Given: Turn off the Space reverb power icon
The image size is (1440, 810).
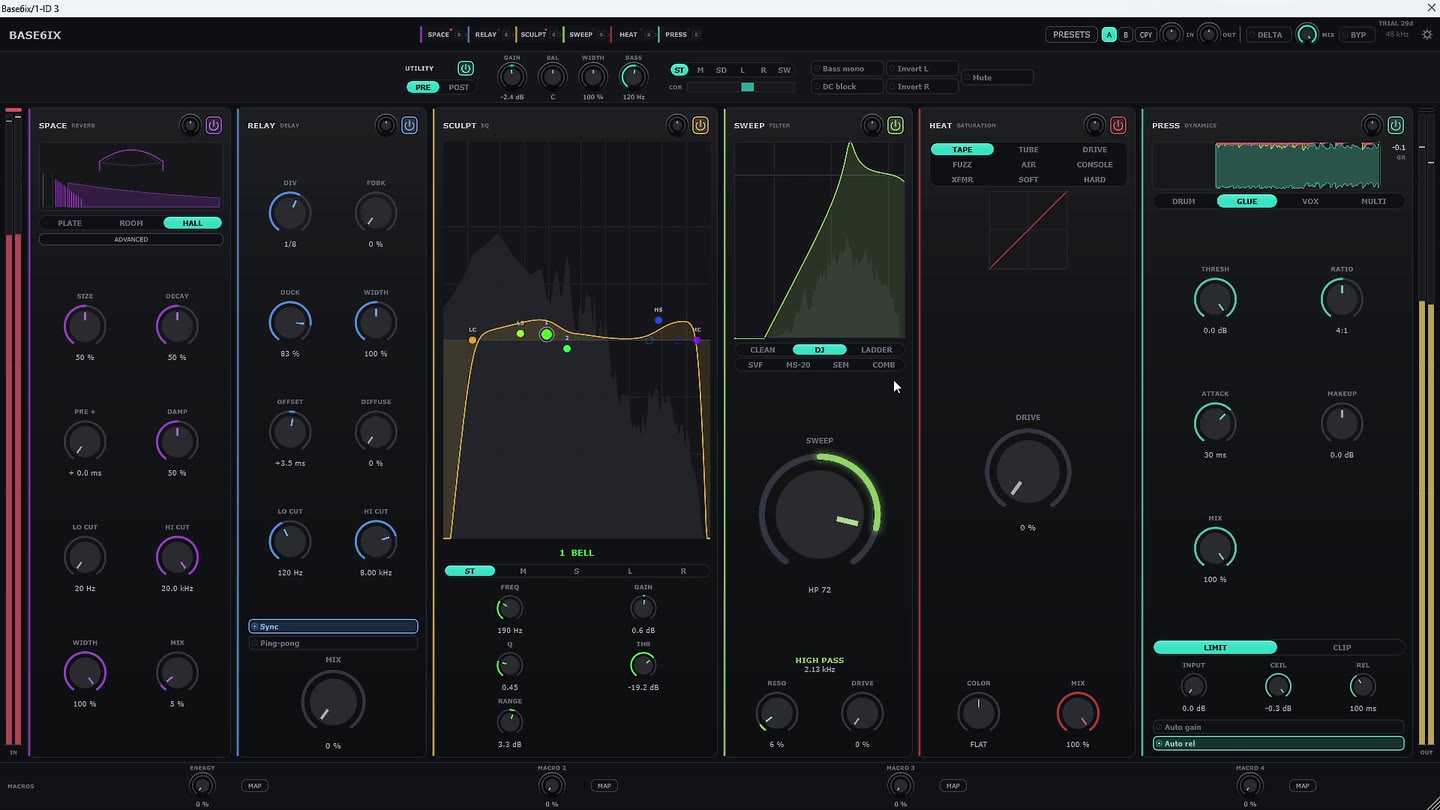Looking at the screenshot, I should coord(214,125).
